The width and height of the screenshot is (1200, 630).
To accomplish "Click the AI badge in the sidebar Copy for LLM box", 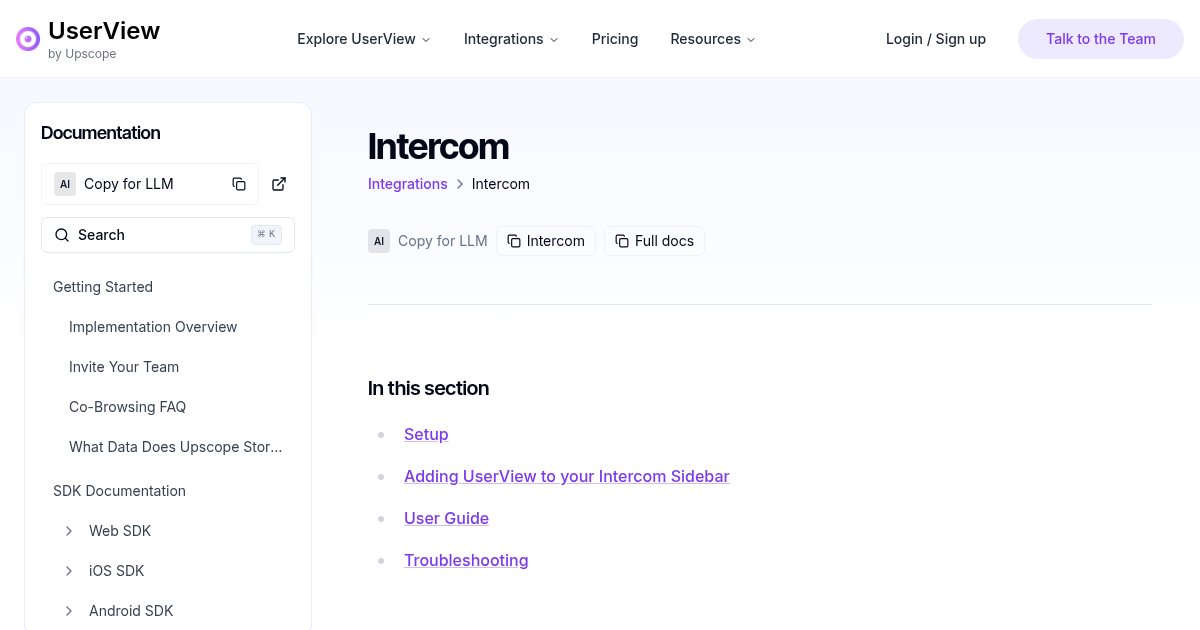I will [65, 184].
